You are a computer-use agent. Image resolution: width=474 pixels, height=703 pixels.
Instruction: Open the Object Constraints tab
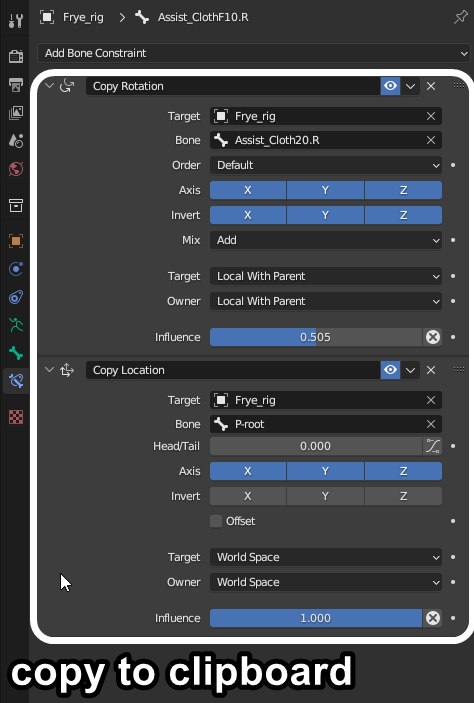[16, 297]
